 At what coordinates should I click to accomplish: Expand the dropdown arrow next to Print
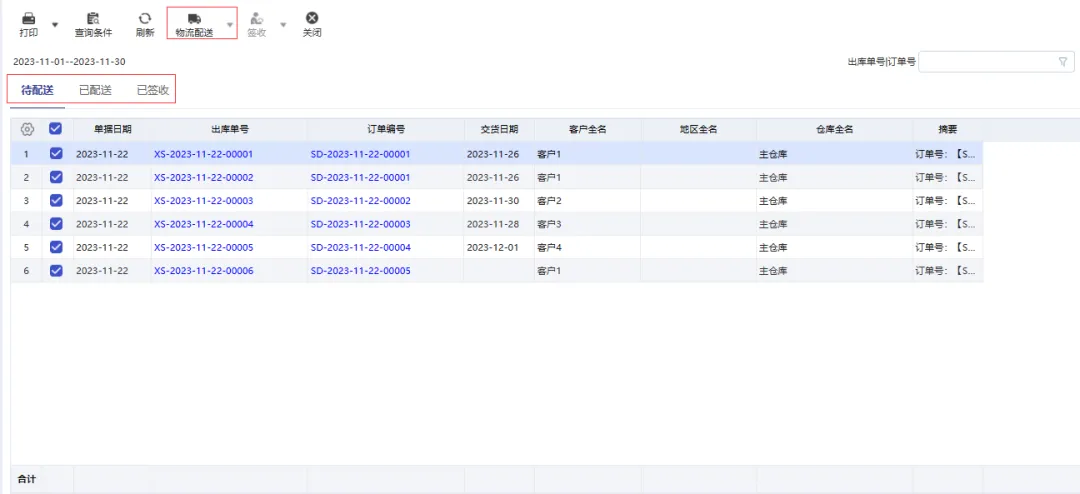[x=54, y=25]
